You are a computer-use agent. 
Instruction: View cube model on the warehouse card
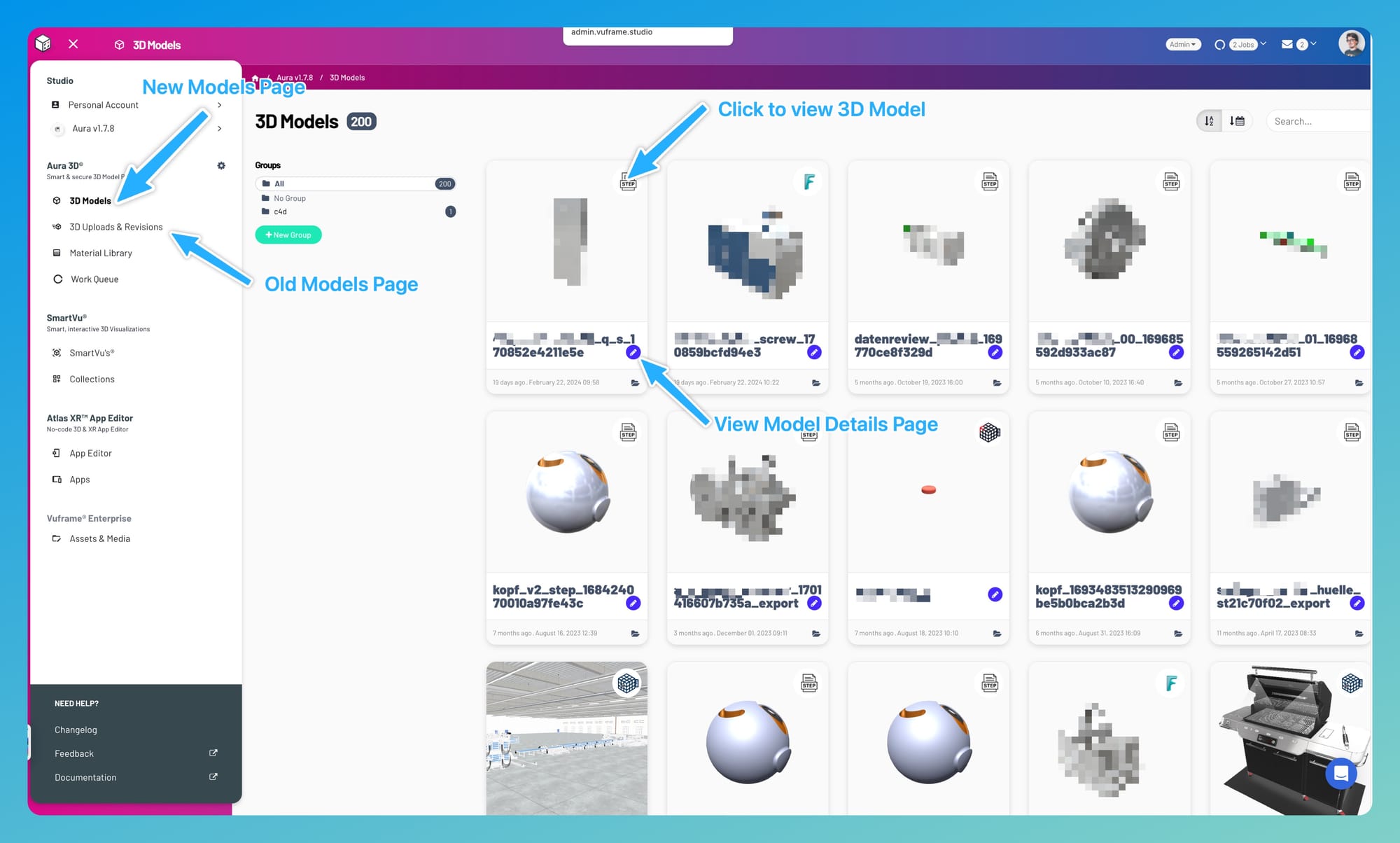point(628,683)
